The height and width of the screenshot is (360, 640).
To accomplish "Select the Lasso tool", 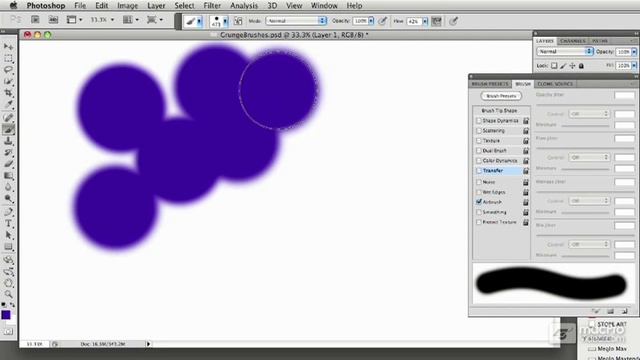I will pyautogui.click(x=8, y=70).
